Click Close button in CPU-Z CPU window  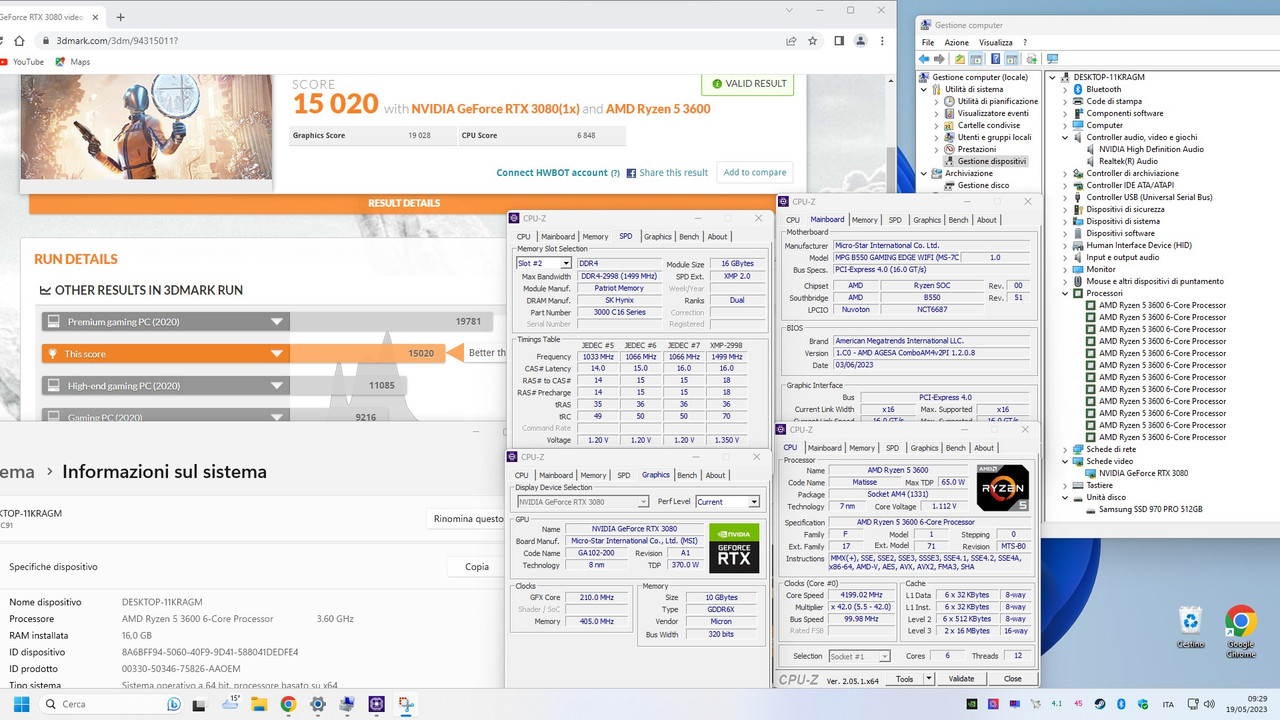1013,679
